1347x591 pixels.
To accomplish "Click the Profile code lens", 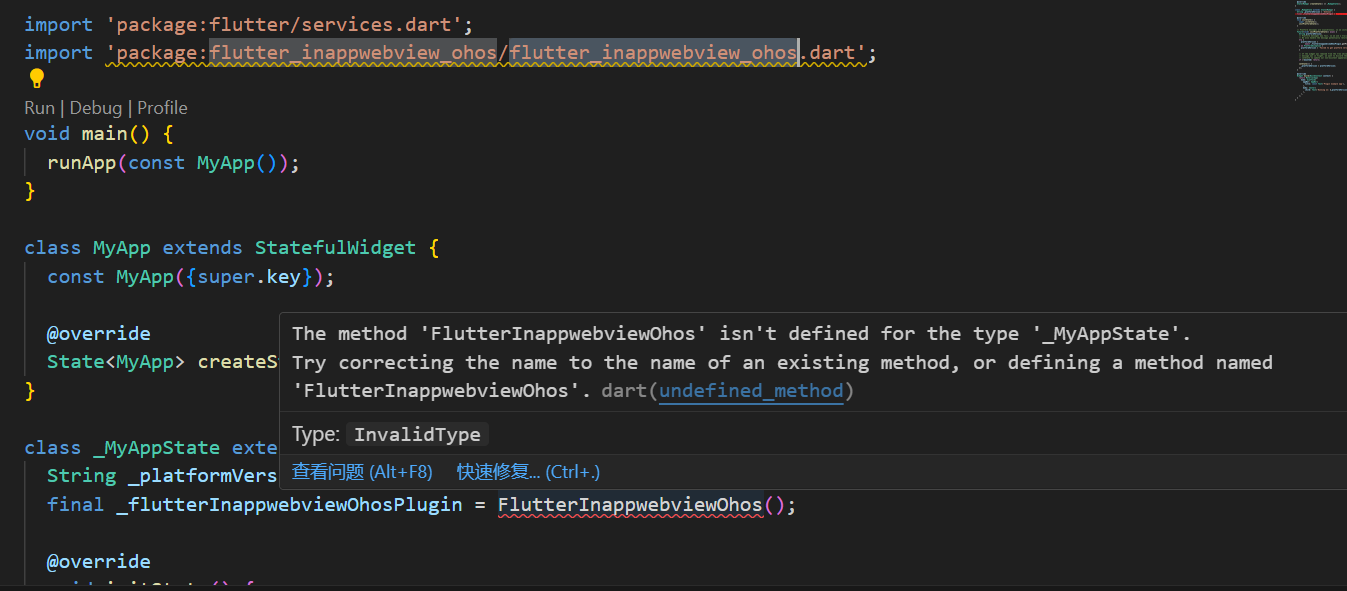I will click(x=162, y=108).
